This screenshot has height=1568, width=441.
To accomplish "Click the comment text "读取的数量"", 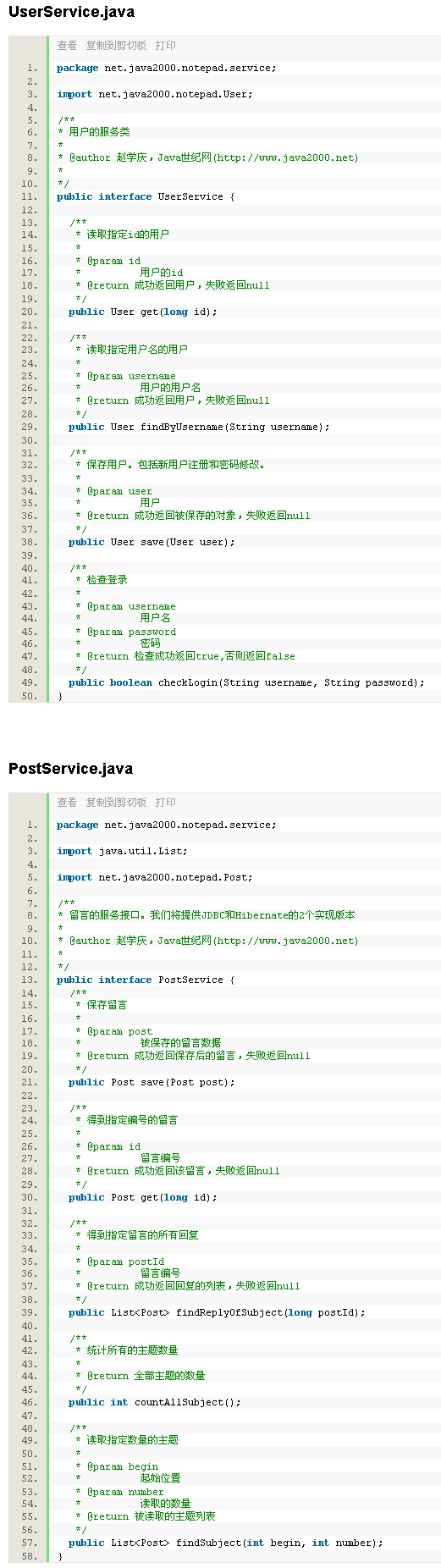I will tap(165, 1504).
